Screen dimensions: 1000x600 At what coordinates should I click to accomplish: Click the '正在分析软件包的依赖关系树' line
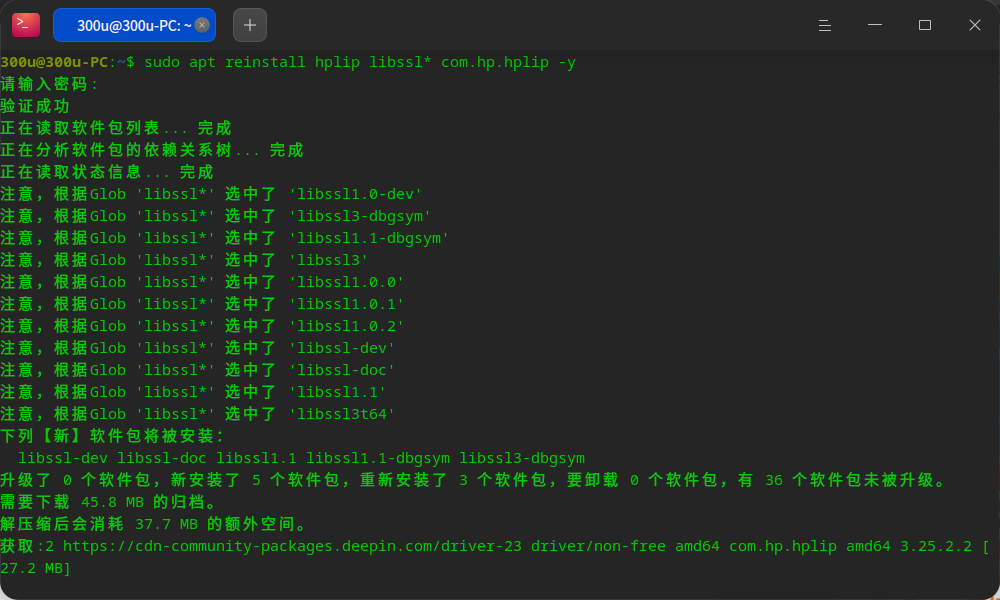click(152, 150)
